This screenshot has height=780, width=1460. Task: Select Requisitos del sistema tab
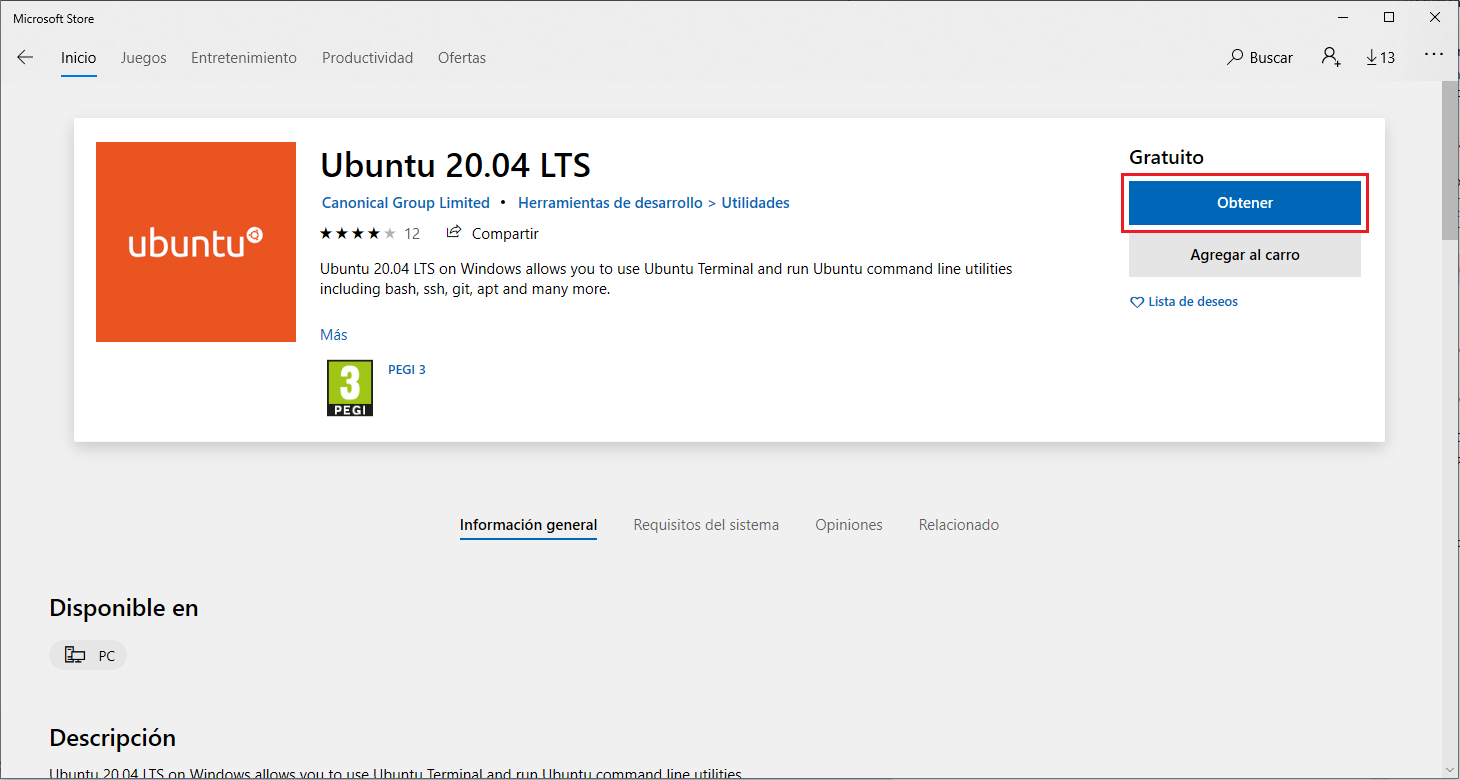[x=706, y=525]
